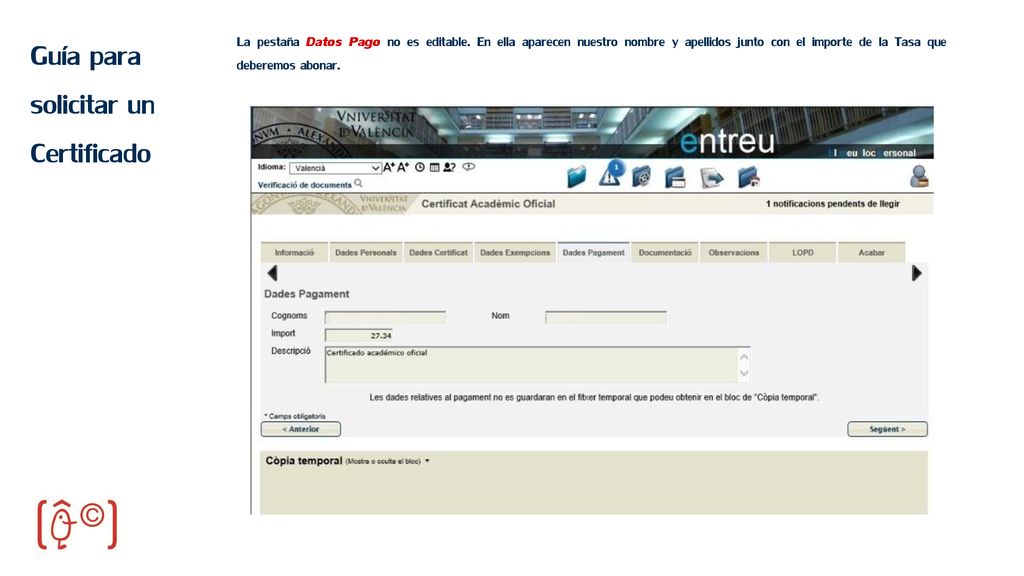Switch to the Acabar tab
1024x576 pixels.
pyautogui.click(x=871, y=253)
